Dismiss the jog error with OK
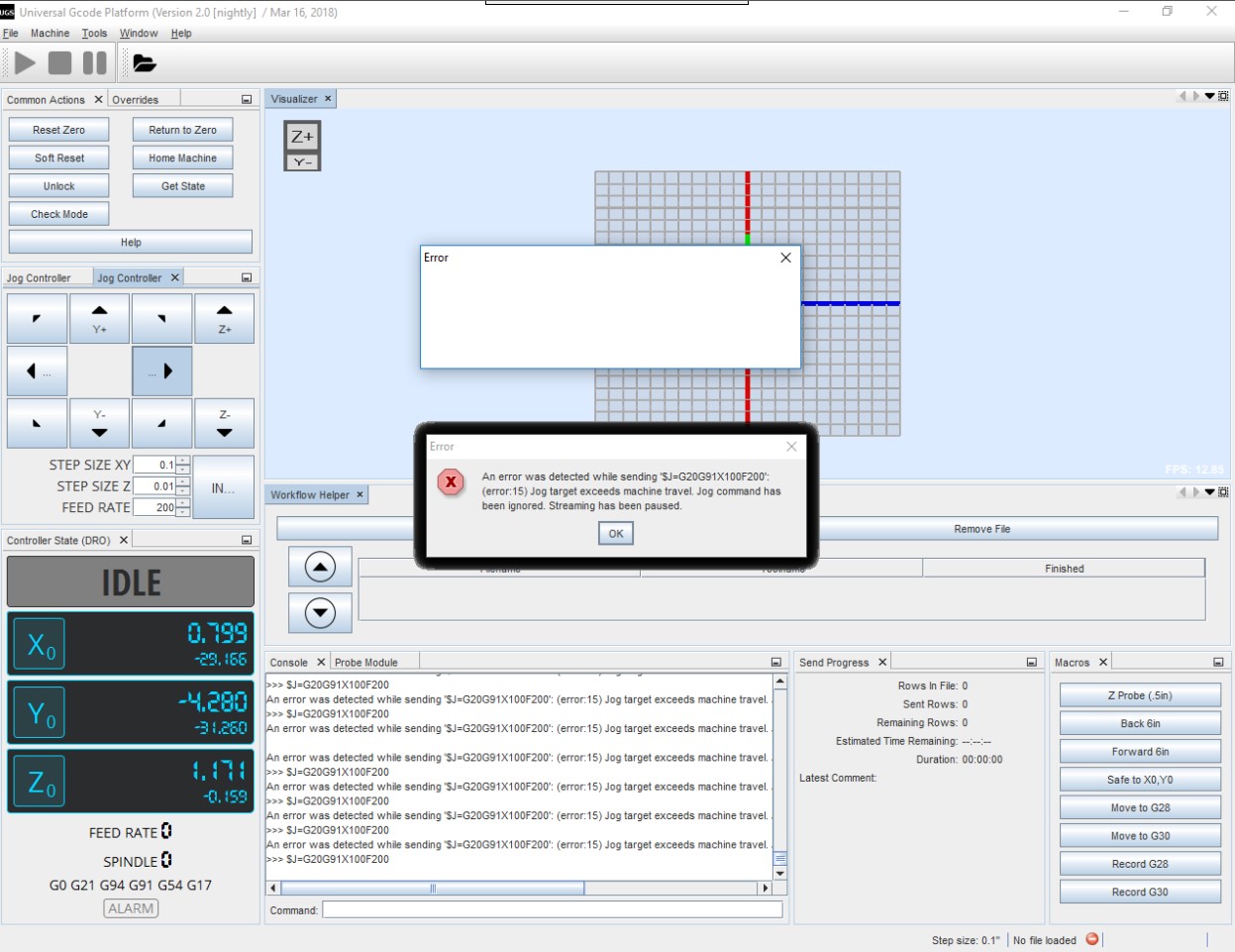The width and height of the screenshot is (1235, 952). [615, 533]
